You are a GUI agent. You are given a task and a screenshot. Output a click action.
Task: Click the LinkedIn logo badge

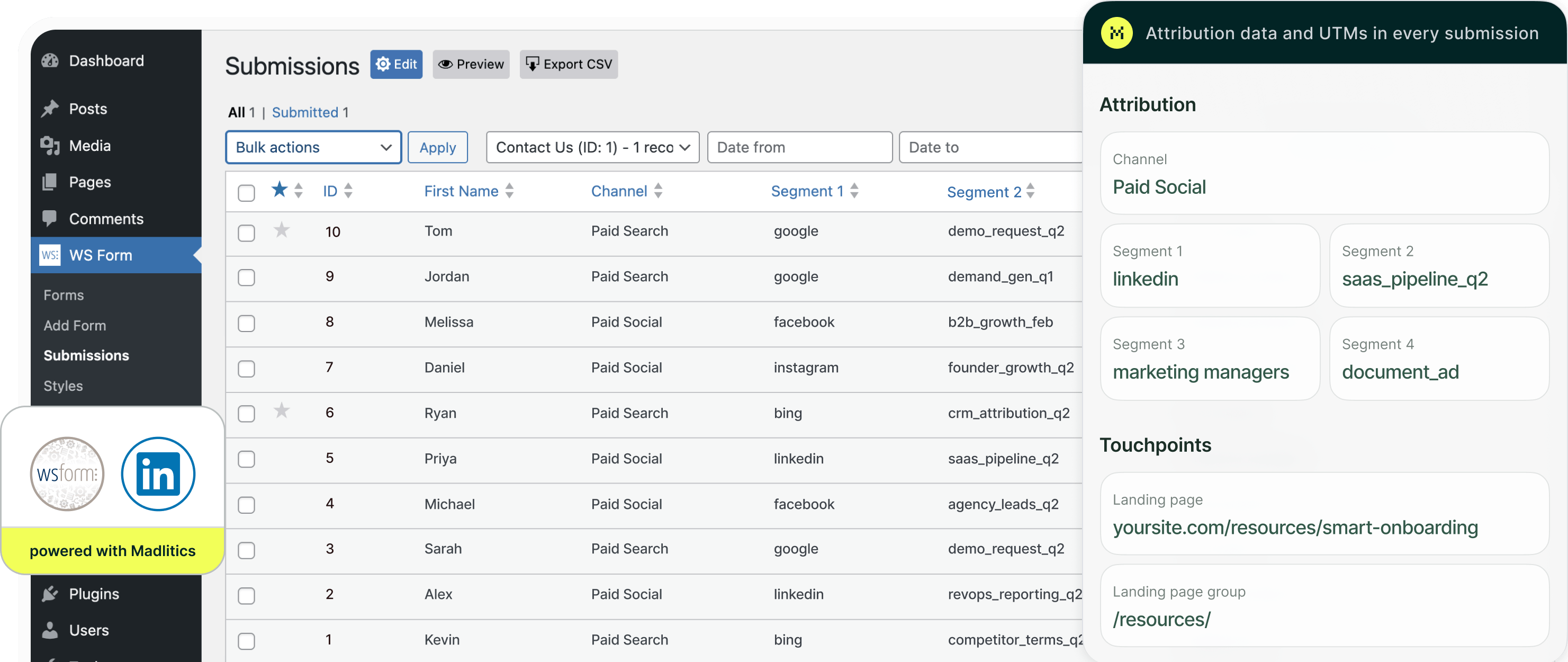pyautogui.click(x=158, y=474)
